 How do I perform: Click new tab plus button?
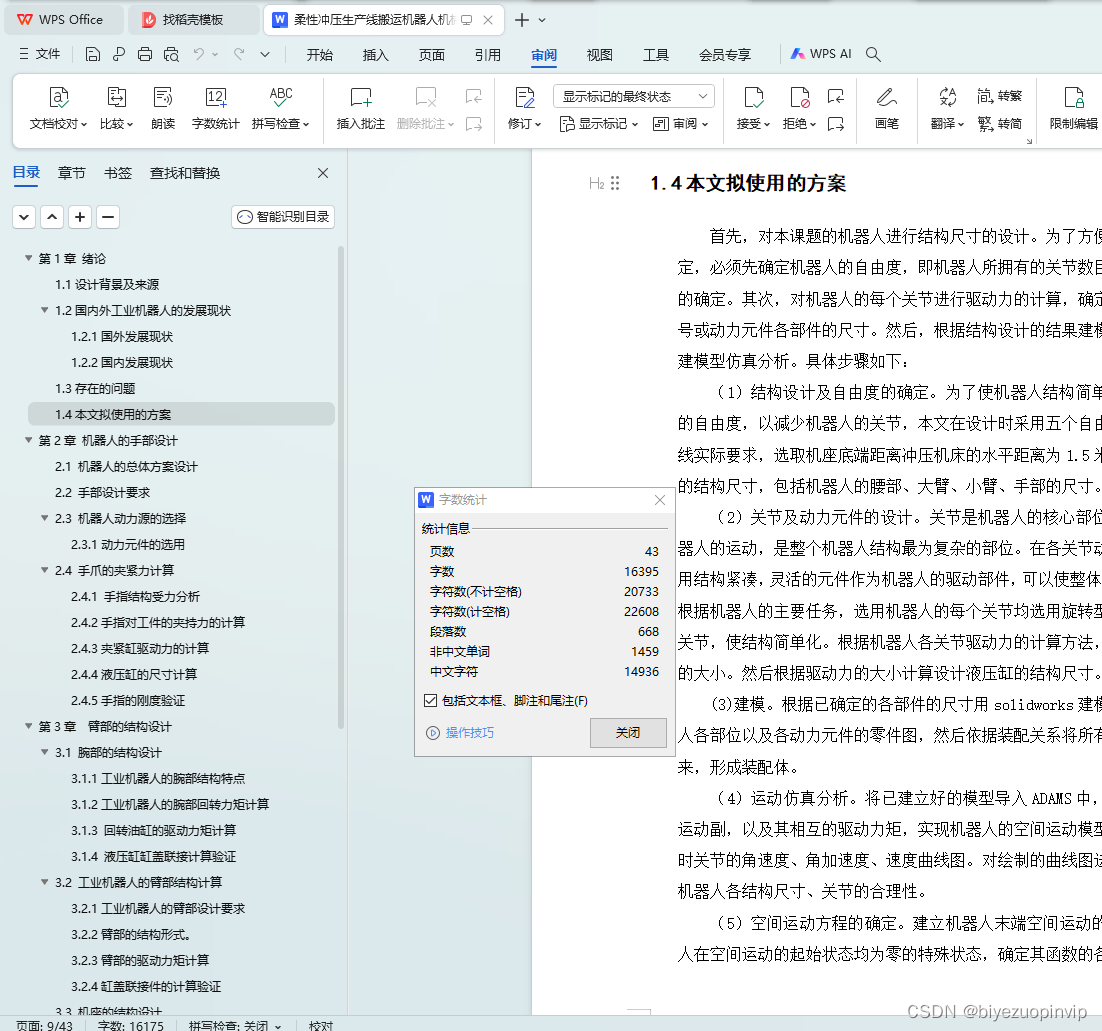521,20
